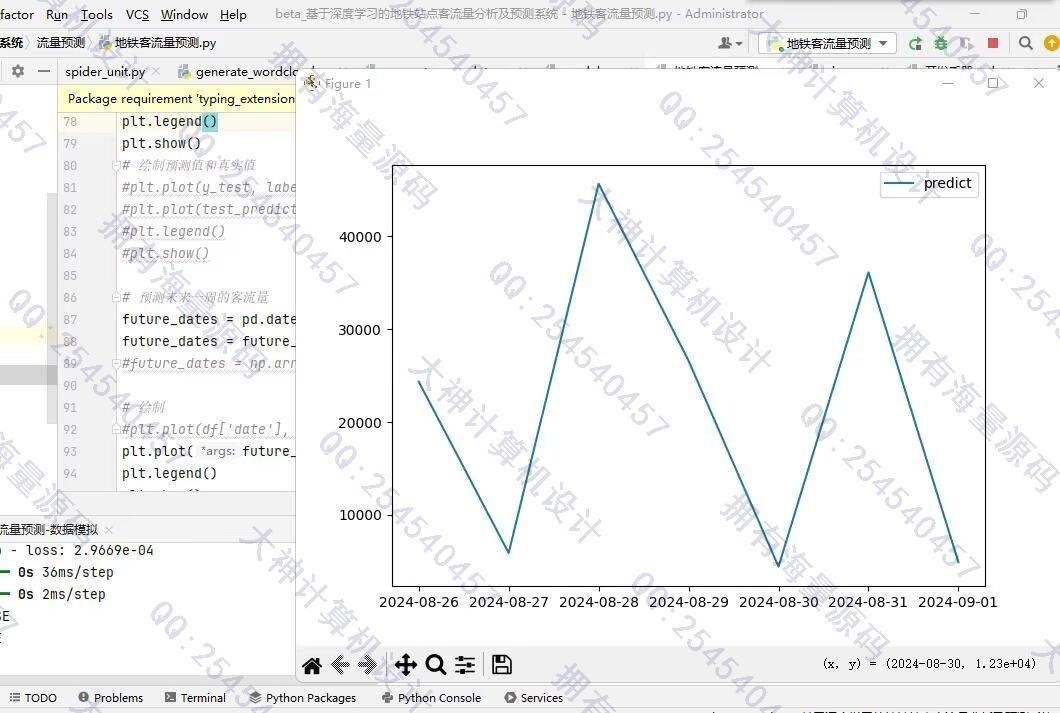Click plt.show() on line 79
This screenshot has height=713, width=1060.
coord(162,143)
